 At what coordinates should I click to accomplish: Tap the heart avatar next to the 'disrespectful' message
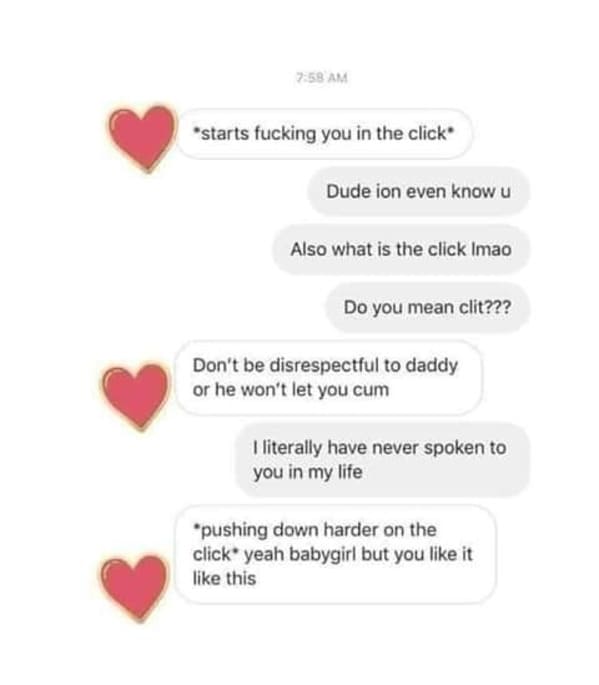tap(135, 396)
